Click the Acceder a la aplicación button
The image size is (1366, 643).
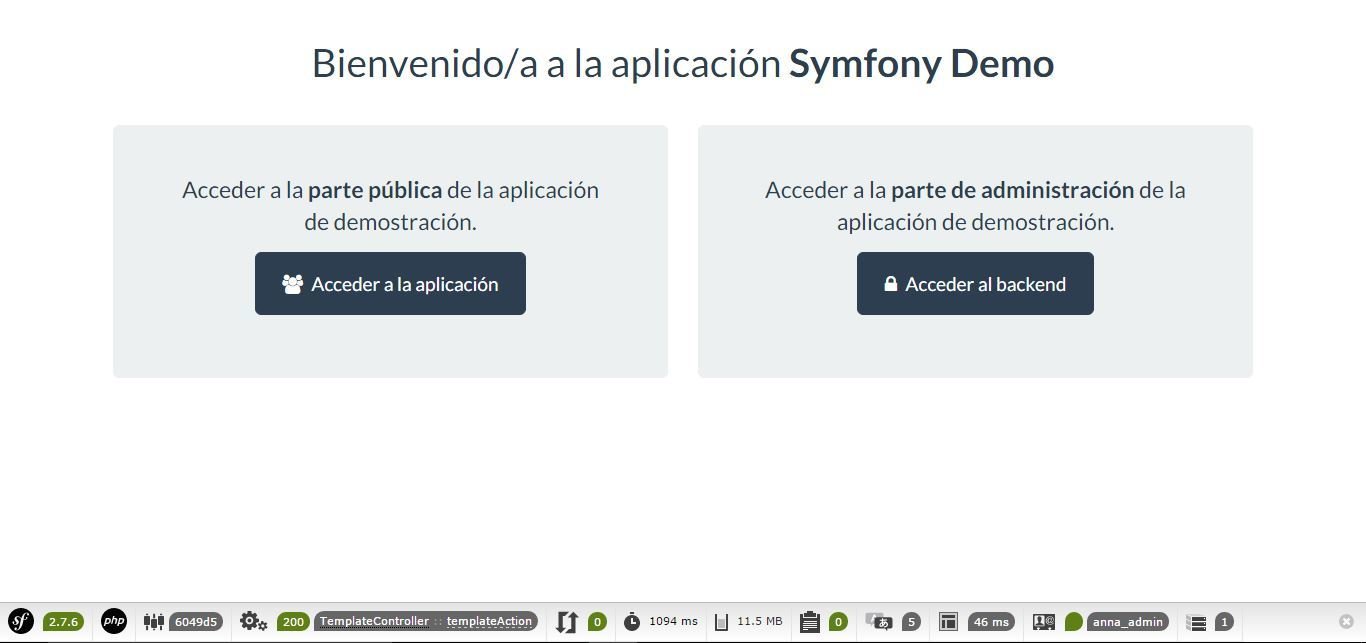click(x=390, y=283)
